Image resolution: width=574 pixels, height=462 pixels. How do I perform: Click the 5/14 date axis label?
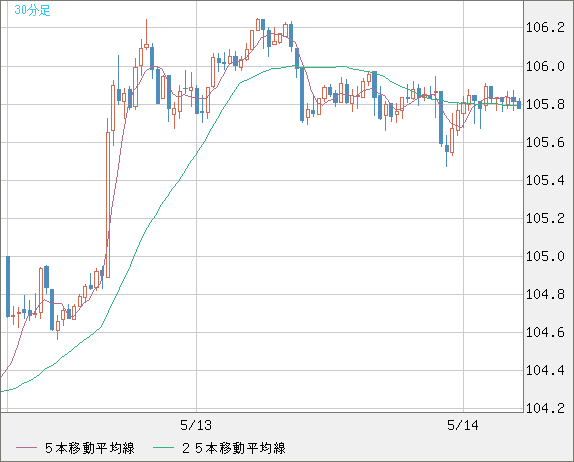463,425
